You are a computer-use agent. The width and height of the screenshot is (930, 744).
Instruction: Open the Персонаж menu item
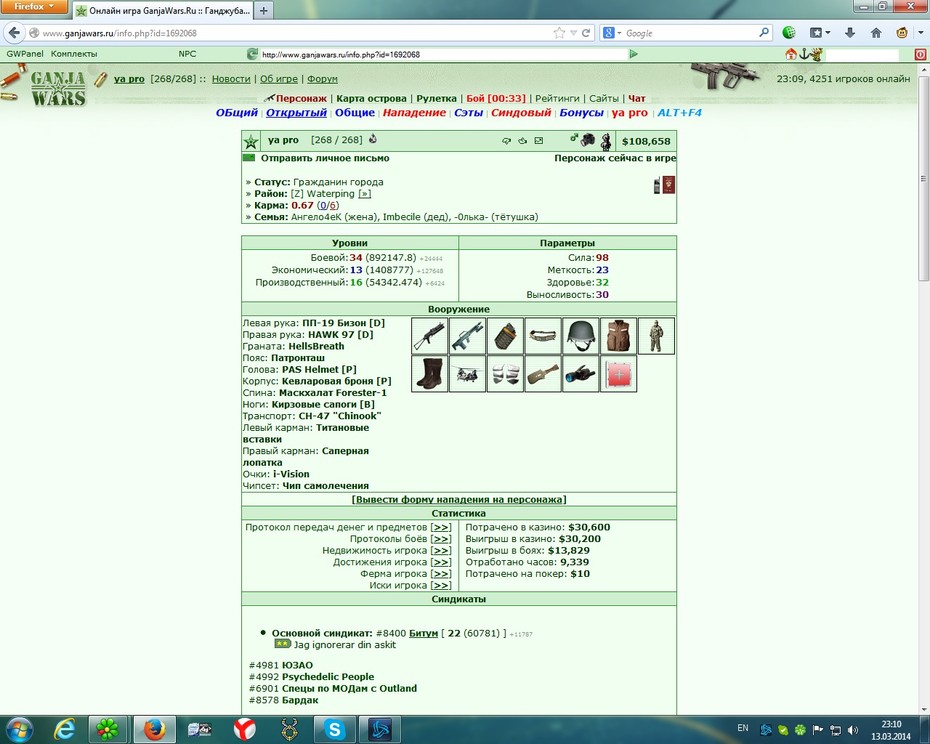[301, 98]
